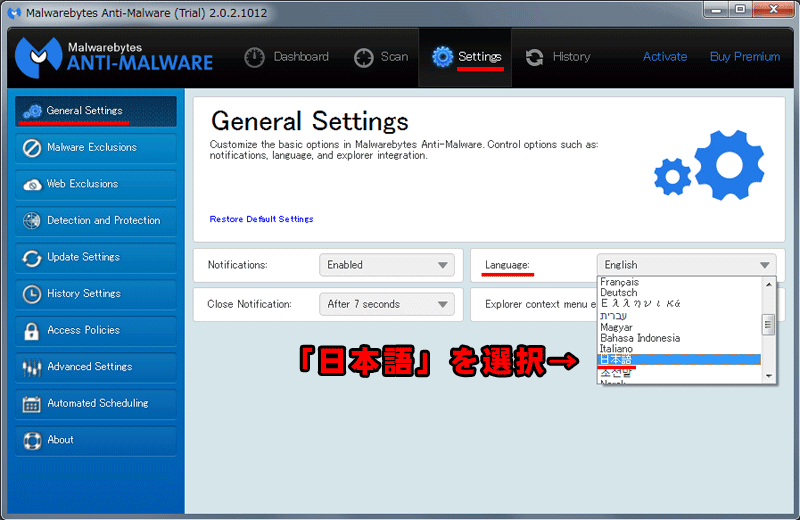
Task: Choose Greek from the language list
Action: point(679,304)
